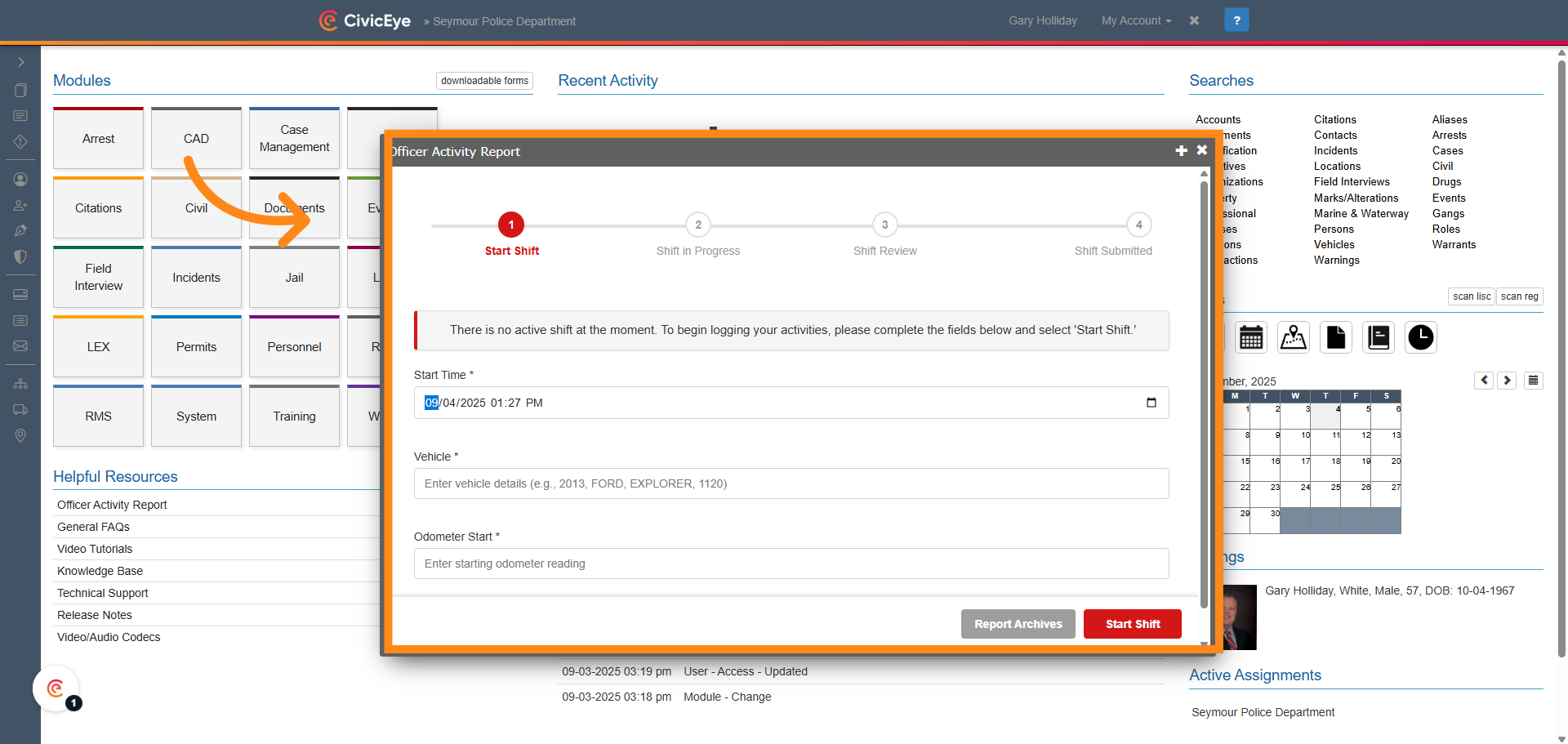Click the Start Shift button
This screenshot has width=1568, height=744.
tap(1133, 624)
